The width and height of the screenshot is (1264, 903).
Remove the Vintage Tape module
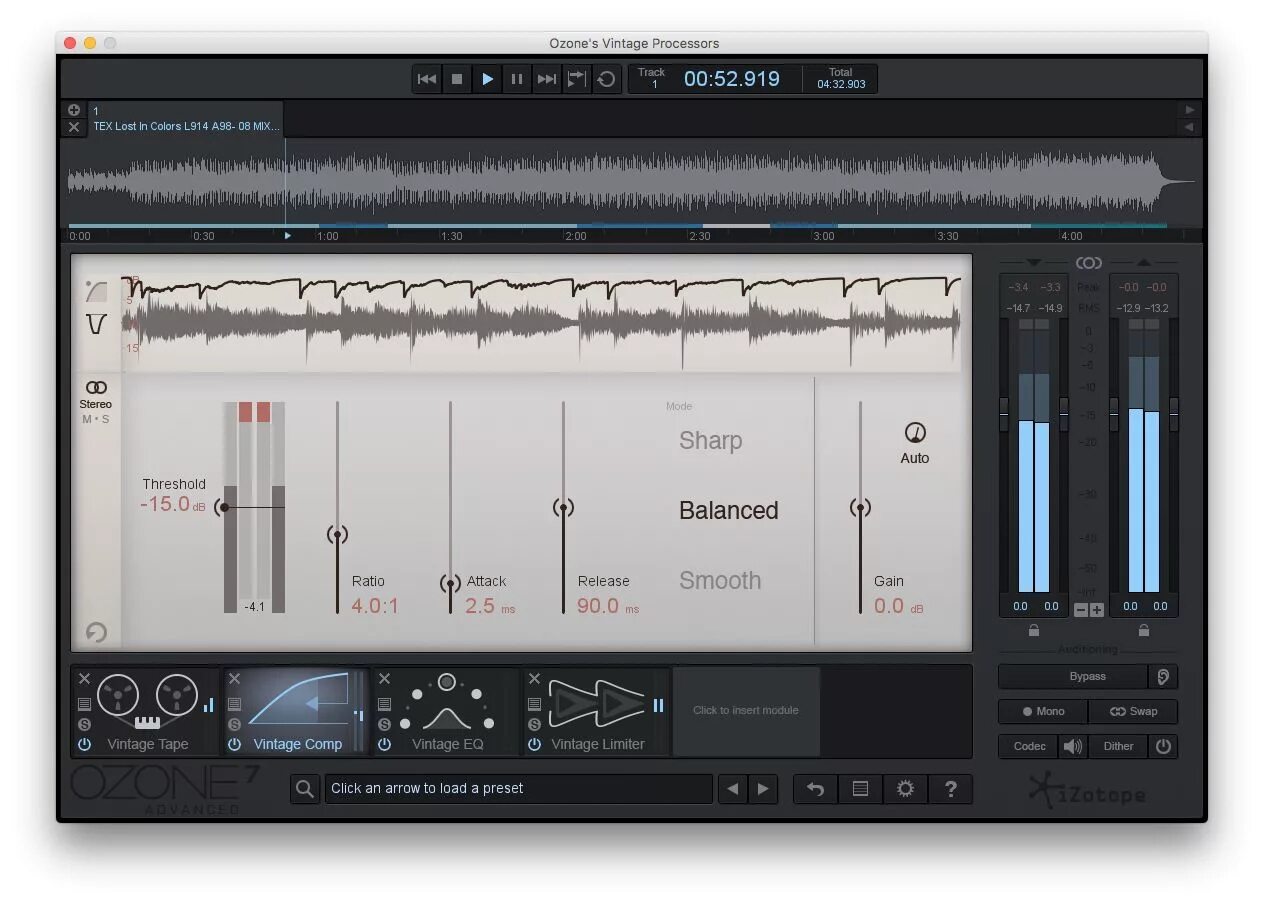tap(84, 679)
